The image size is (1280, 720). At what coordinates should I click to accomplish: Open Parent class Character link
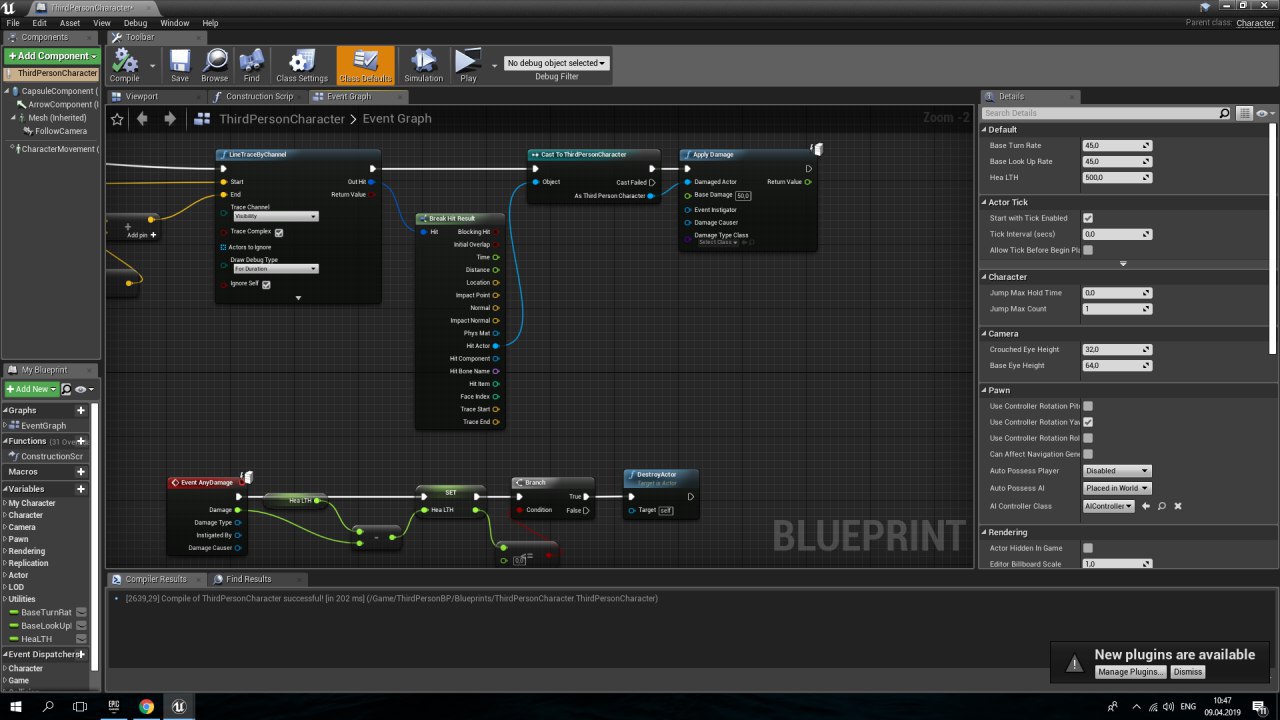tap(1255, 23)
